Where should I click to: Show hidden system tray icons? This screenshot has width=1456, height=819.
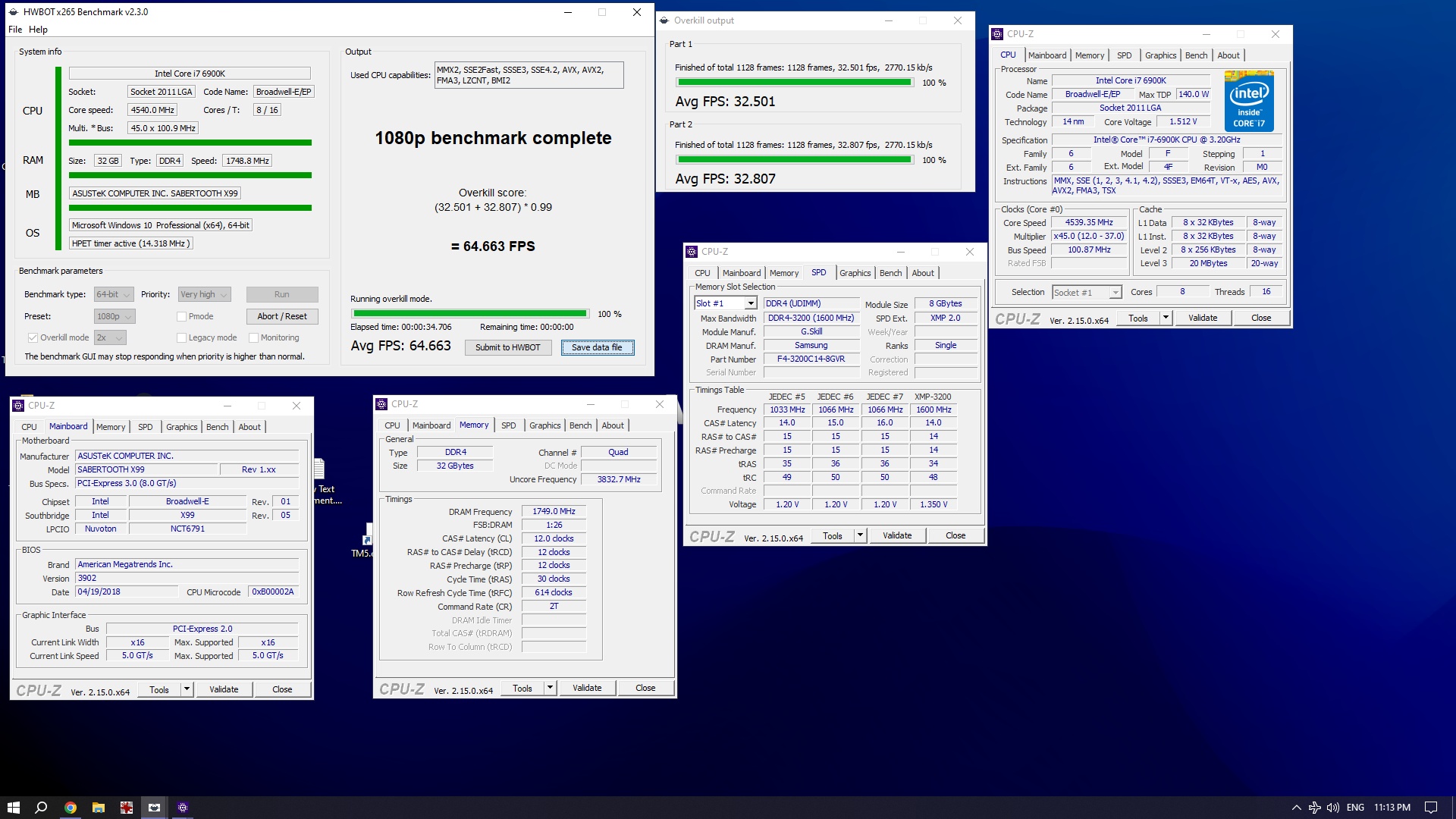point(1296,808)
